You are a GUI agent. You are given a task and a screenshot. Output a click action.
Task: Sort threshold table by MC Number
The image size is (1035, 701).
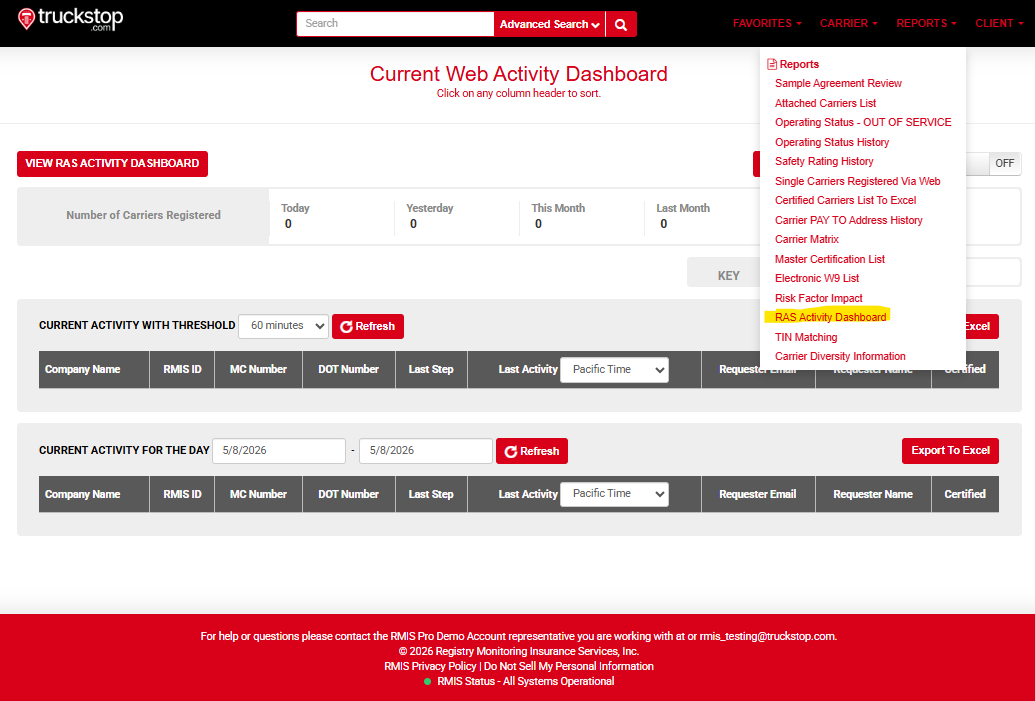pos(258,369)
